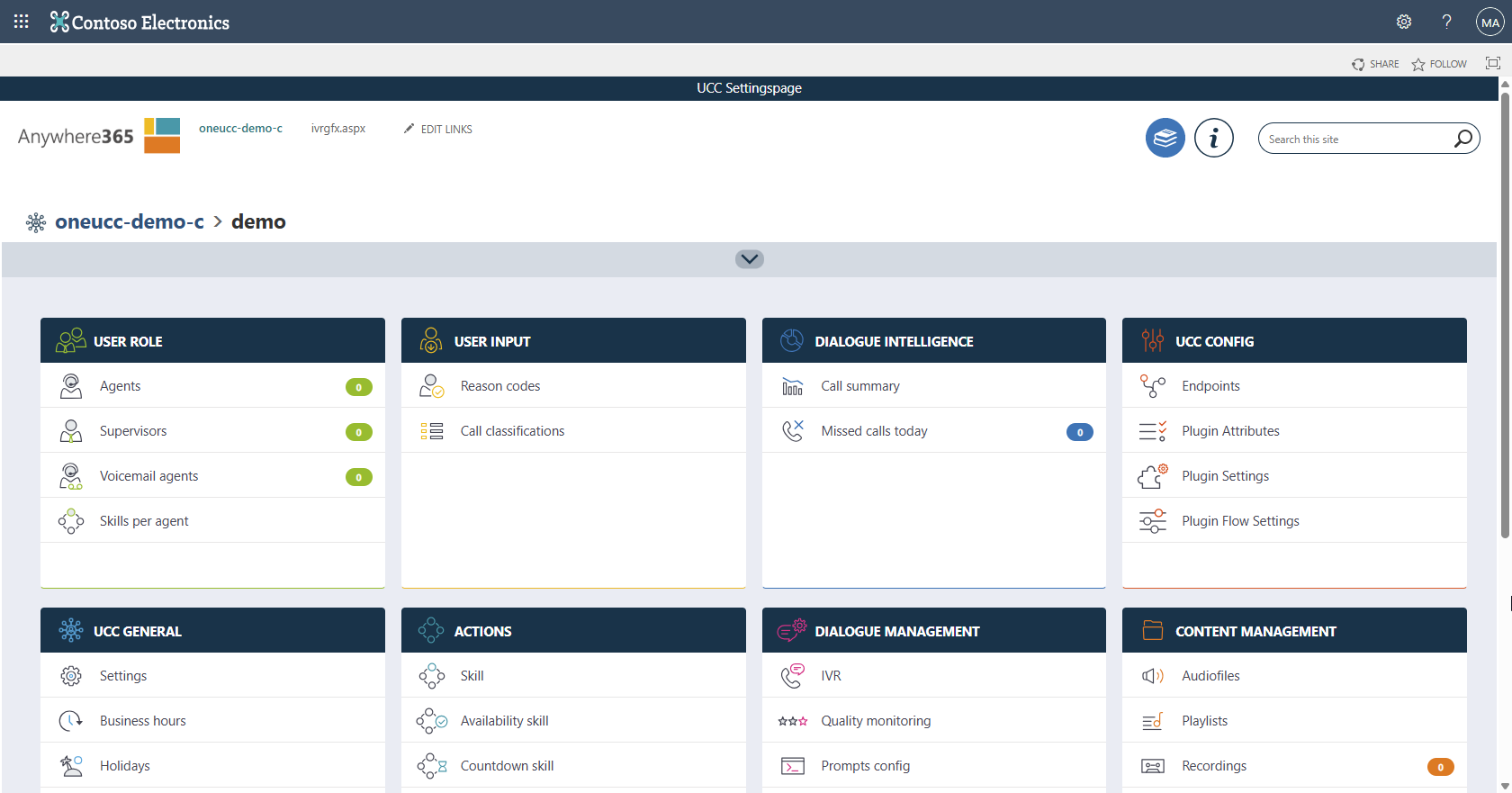Click inside the Search this site field
This screenshot has width=1512, height=793.
1354,139
